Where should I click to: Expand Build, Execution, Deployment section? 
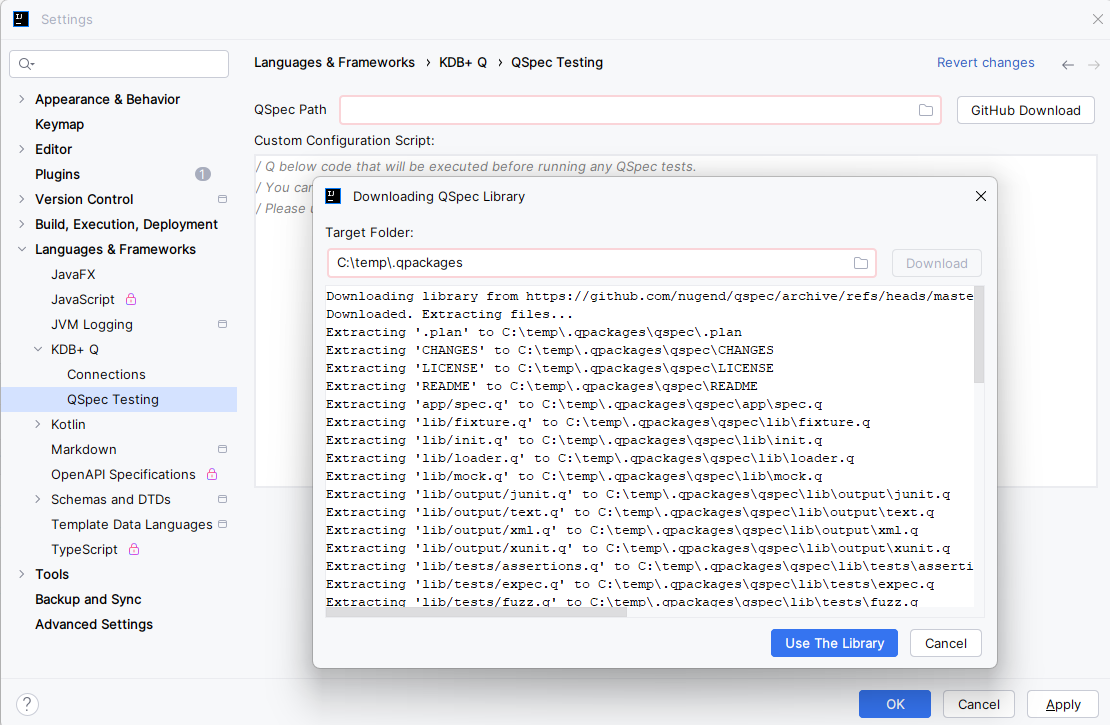point(21,224)
